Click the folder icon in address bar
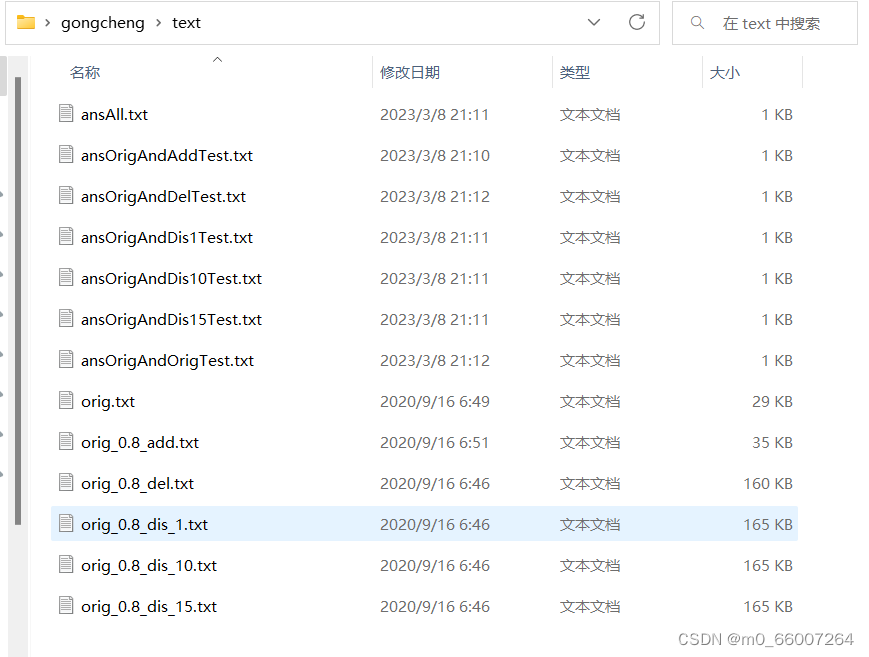 [25, 23]
